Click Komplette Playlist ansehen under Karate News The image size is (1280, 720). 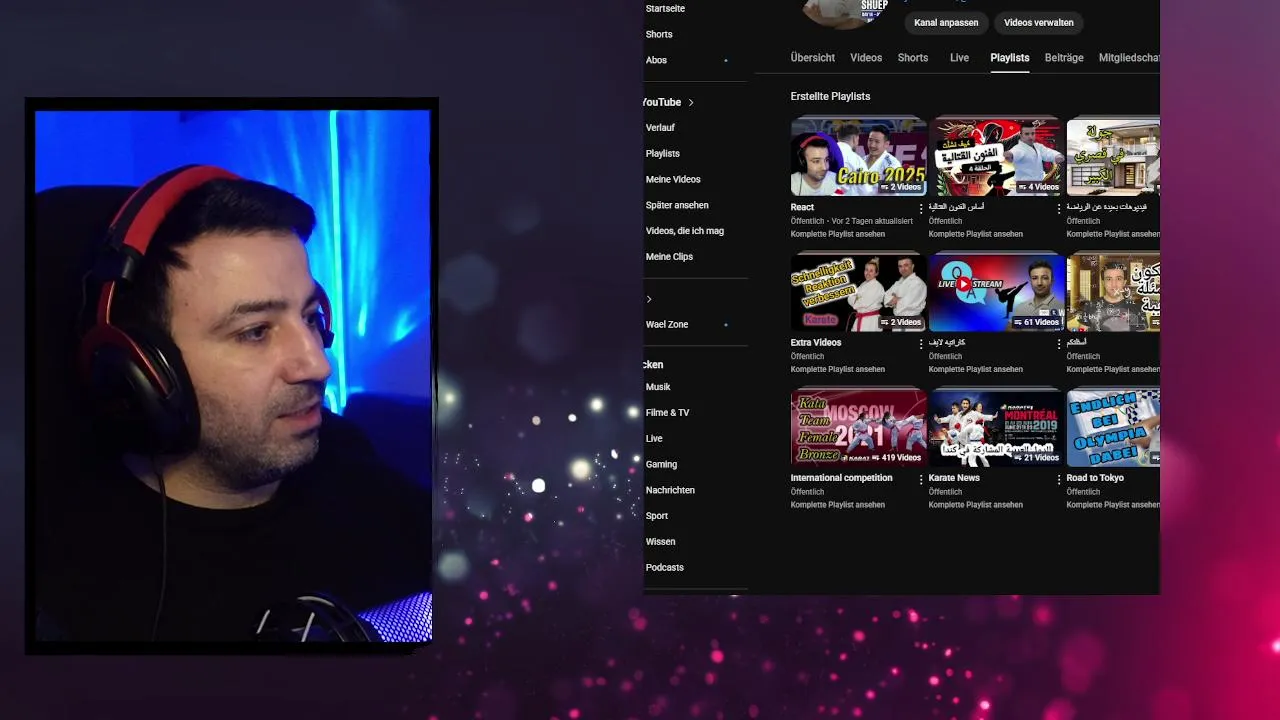[975, 505]
